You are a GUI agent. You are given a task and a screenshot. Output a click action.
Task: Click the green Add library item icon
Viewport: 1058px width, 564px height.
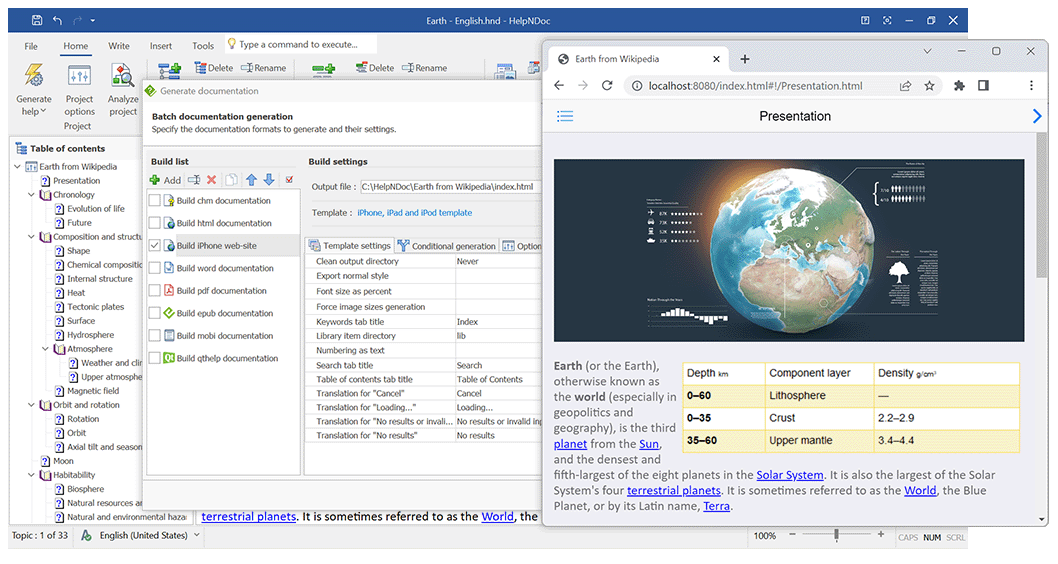323,69
